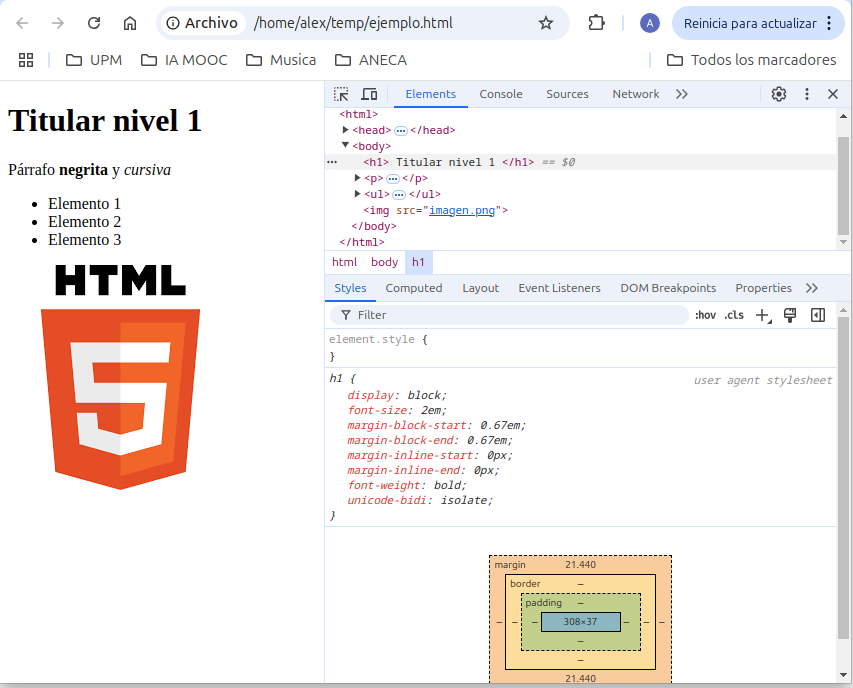
Task: Switch to the Network tab
Action: [x=635, y=94]
